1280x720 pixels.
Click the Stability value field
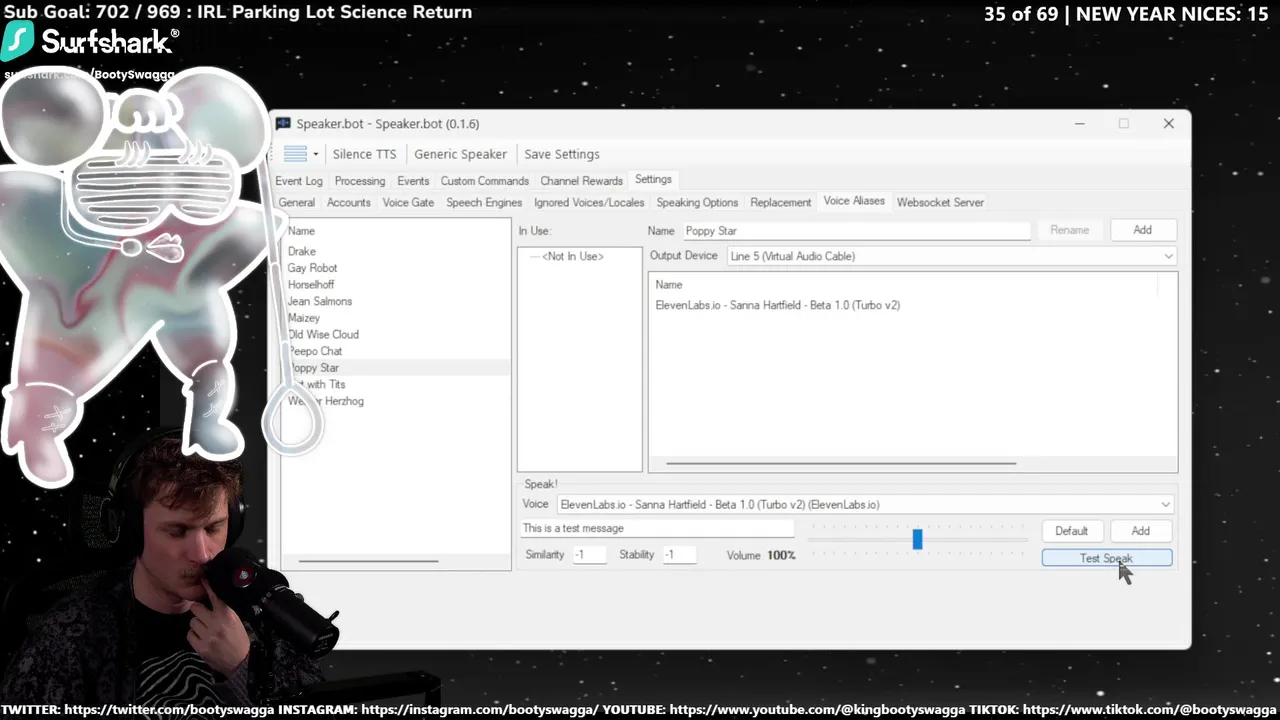pos(679,555)
